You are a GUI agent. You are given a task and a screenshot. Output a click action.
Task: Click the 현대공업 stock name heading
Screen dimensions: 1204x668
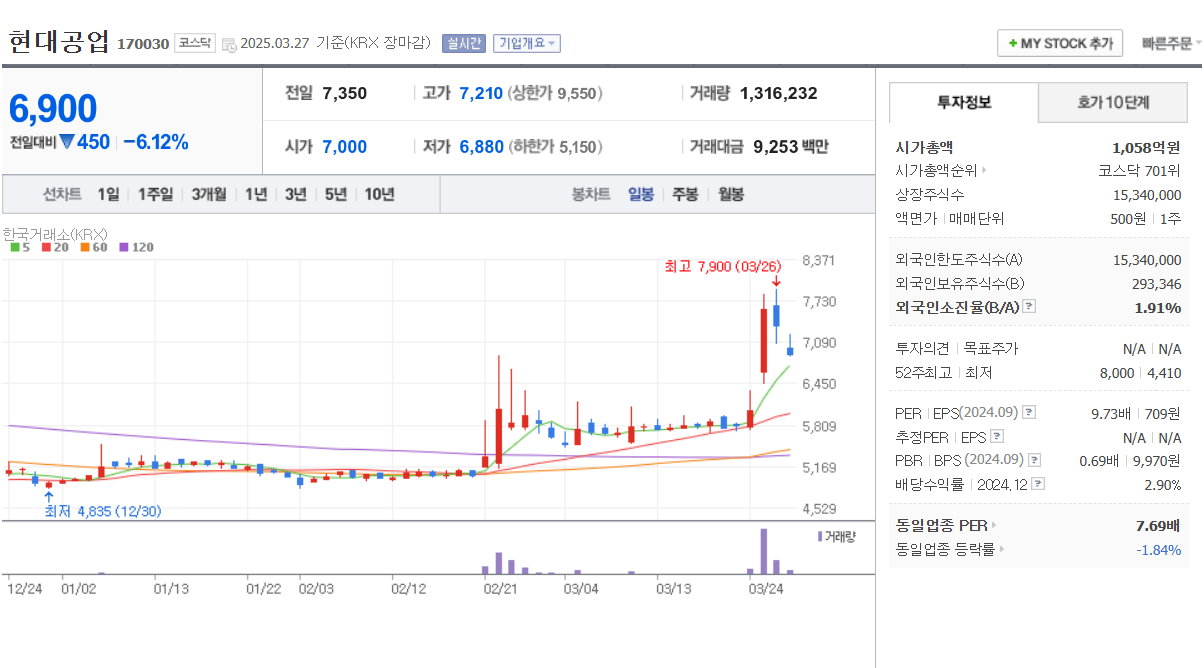(x=58, y=42)
